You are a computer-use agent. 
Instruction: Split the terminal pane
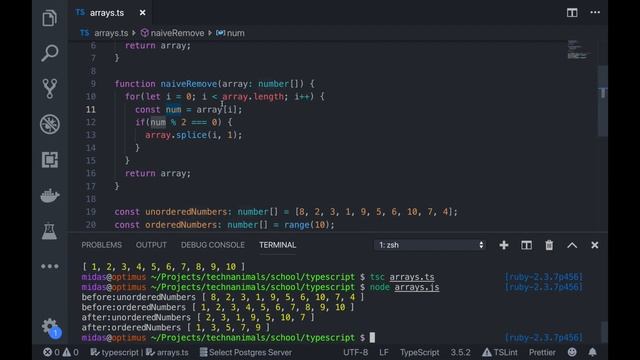tap(526, 245)
